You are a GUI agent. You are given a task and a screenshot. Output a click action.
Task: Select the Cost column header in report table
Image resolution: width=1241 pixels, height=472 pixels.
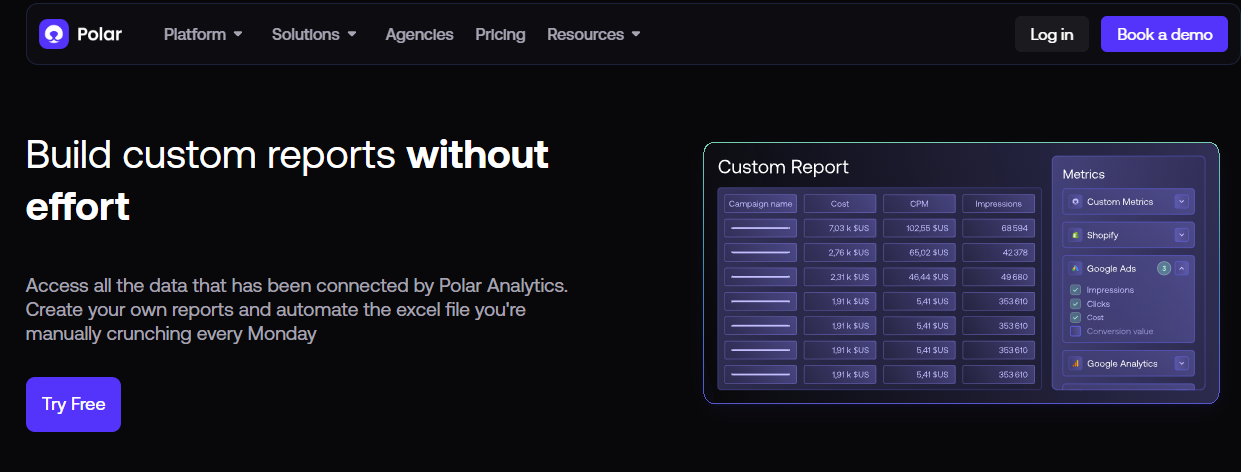coord(840,203)
